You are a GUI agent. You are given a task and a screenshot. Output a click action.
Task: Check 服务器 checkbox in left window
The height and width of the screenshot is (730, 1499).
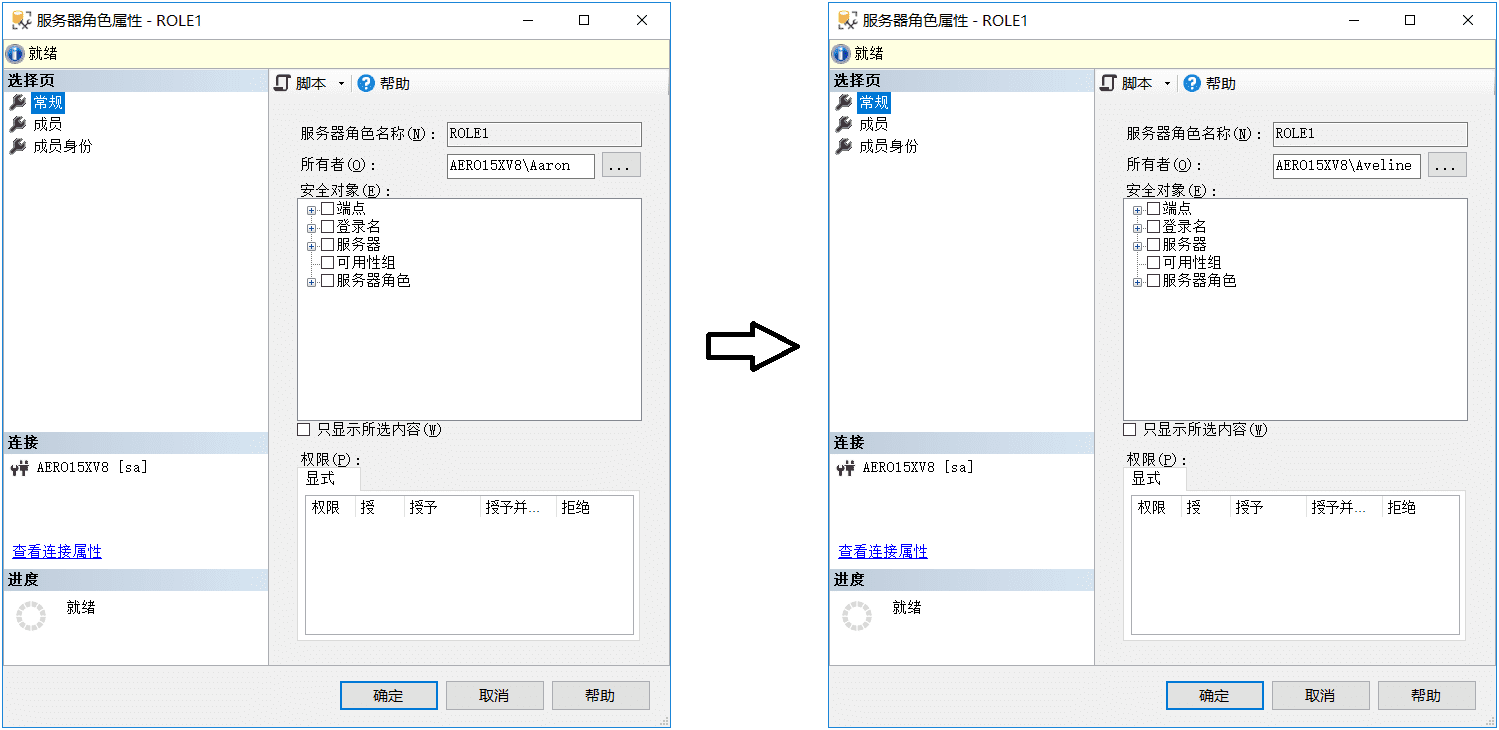point(327,245)
